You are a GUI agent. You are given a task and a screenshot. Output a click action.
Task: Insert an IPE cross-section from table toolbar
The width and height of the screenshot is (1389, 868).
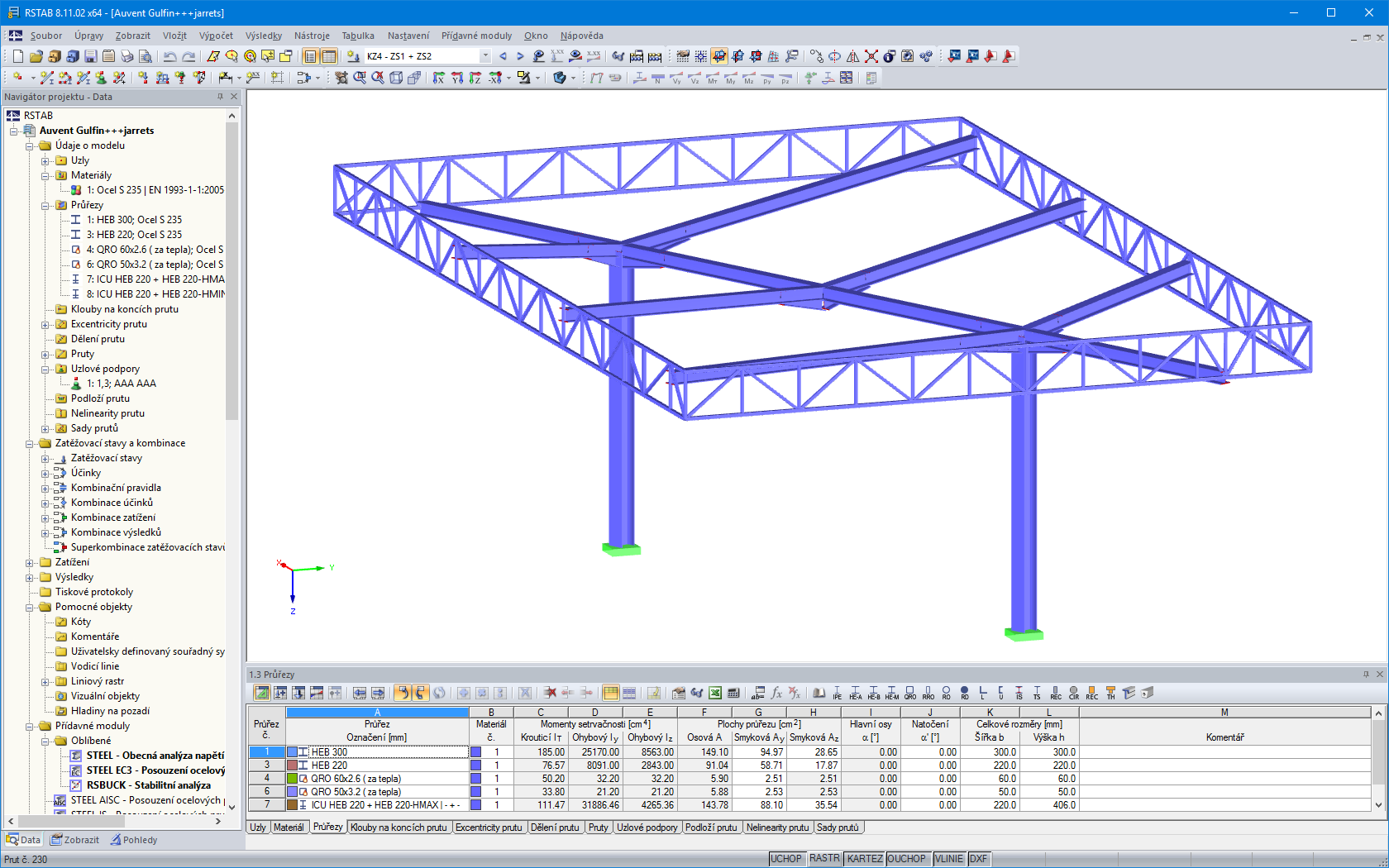tap(838, 693)
